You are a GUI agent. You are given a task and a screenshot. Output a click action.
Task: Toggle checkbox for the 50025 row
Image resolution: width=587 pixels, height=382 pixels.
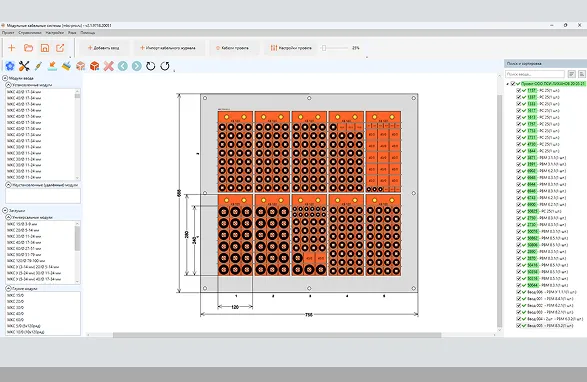(518, 211)
